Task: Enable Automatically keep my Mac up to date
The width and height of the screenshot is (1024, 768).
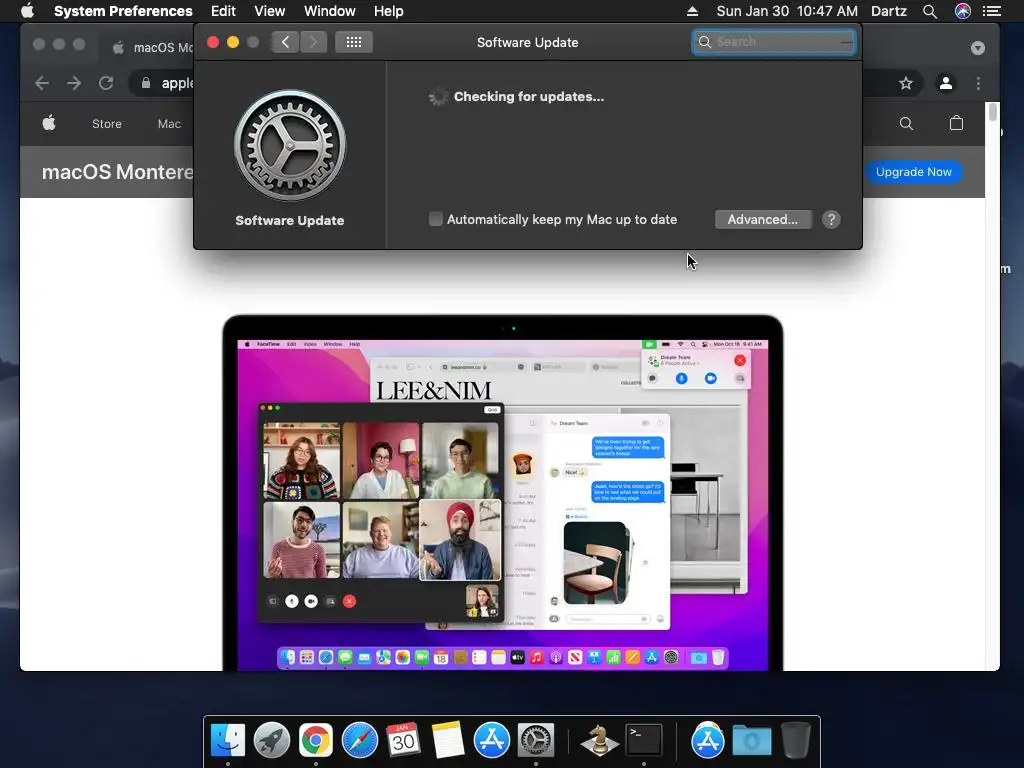Action: (436, 219)
